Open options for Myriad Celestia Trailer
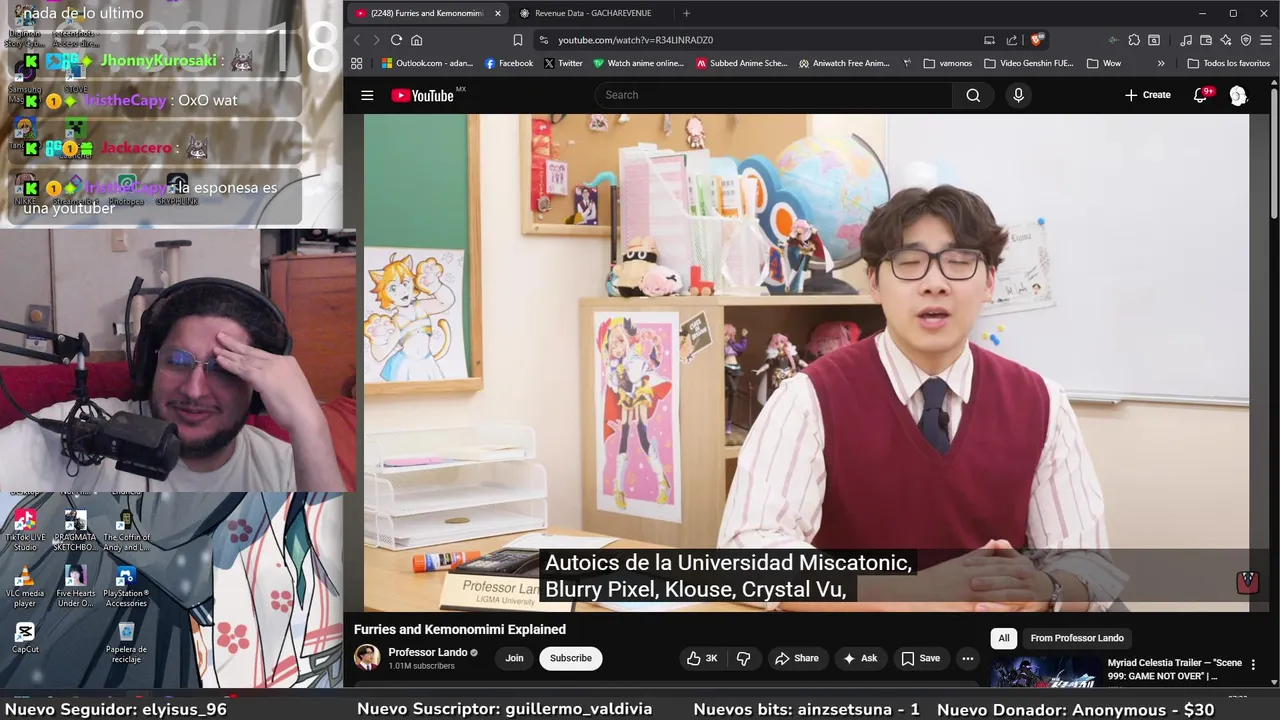The width and height of the screenshot is (1280, 720). (x=1253, y=665)
